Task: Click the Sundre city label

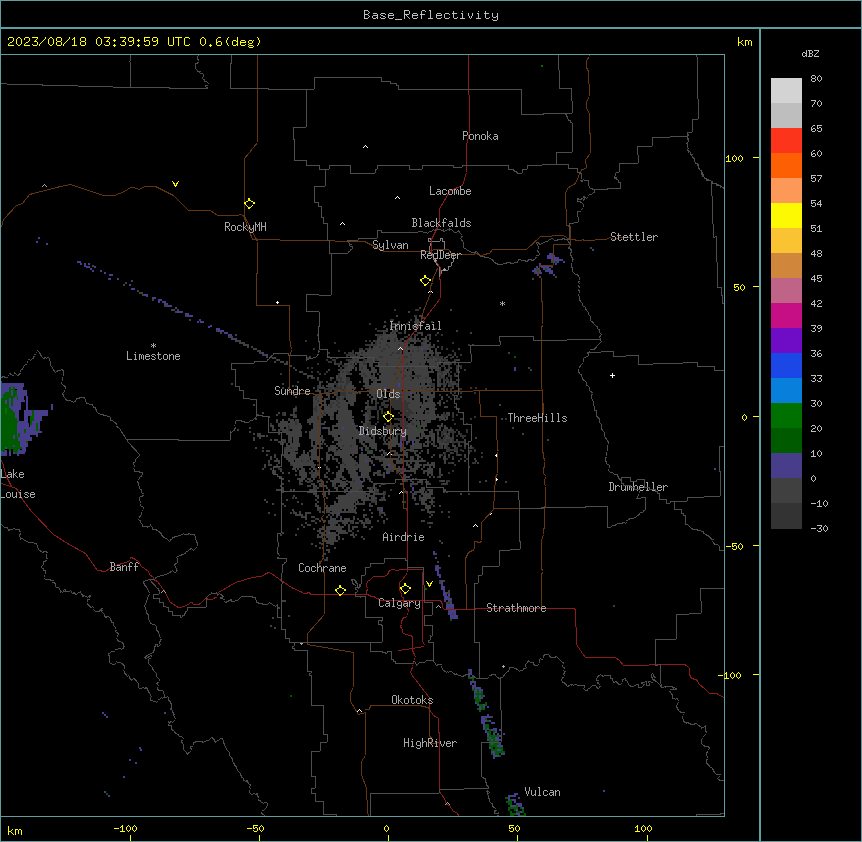Action: click(292, 391)
